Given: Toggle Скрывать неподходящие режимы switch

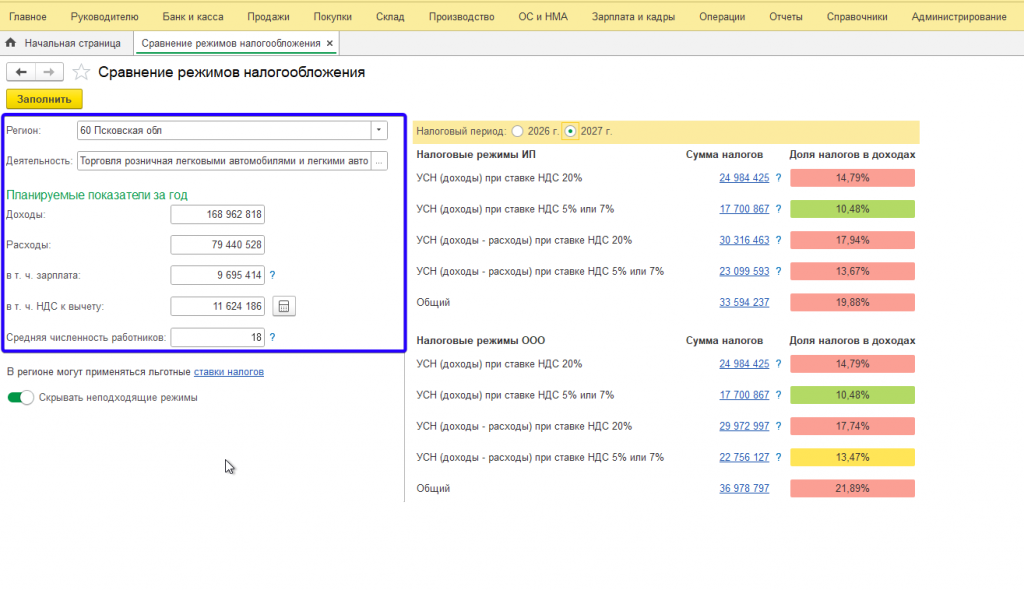Looking at the screenshot, I should pyautogui.click(x=20, y=397).
